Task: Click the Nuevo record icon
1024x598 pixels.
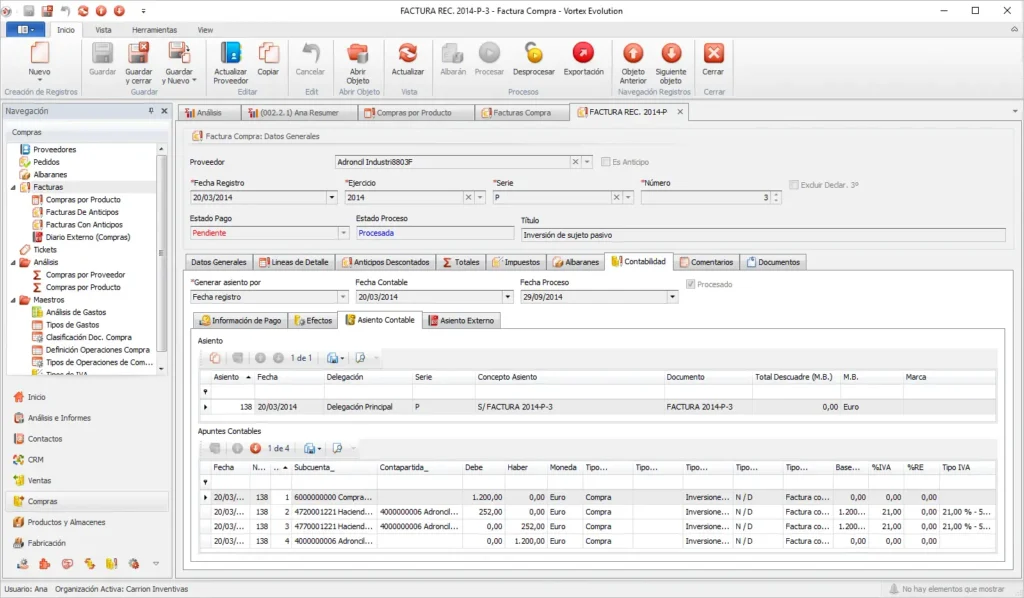Action: click(39, 54)
